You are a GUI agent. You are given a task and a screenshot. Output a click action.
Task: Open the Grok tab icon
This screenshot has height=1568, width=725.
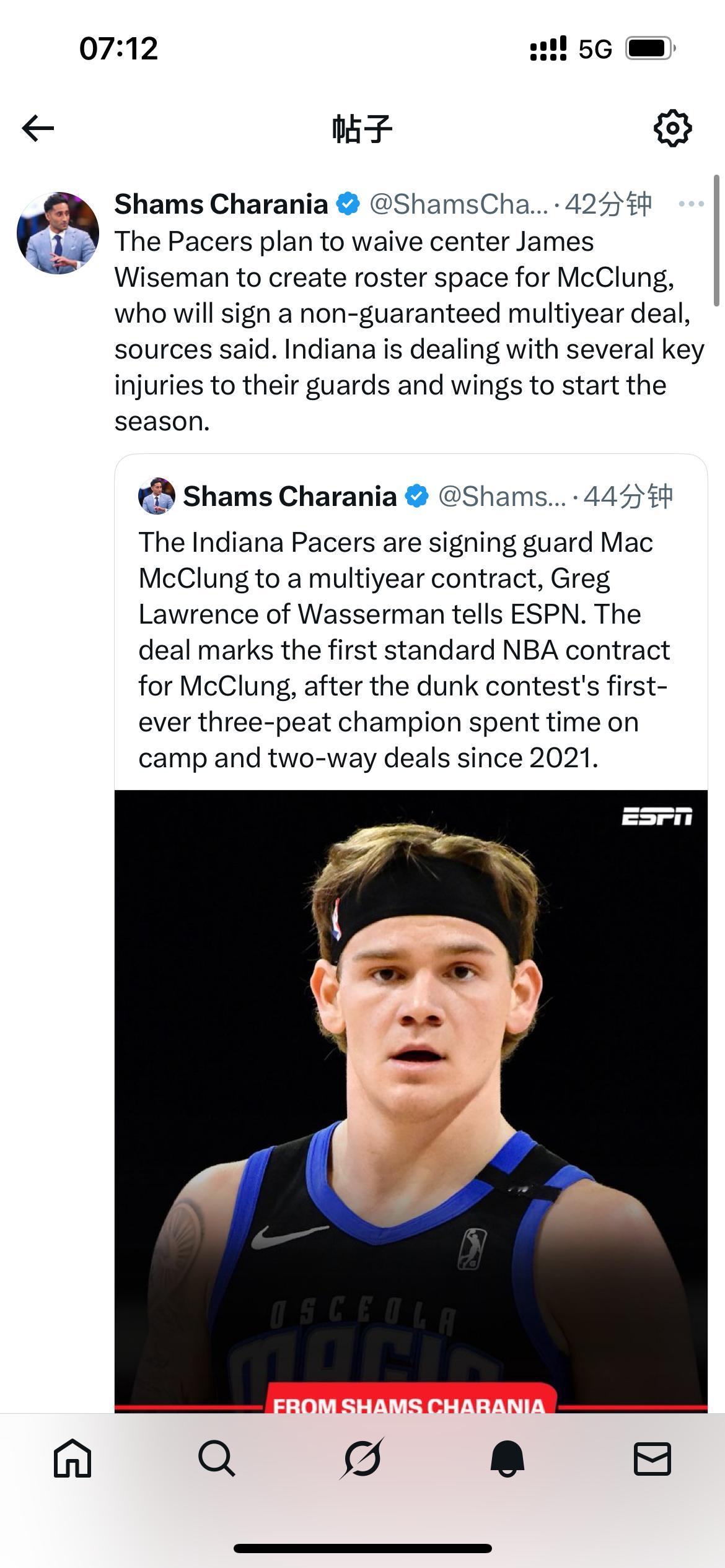coord(362,1459)
